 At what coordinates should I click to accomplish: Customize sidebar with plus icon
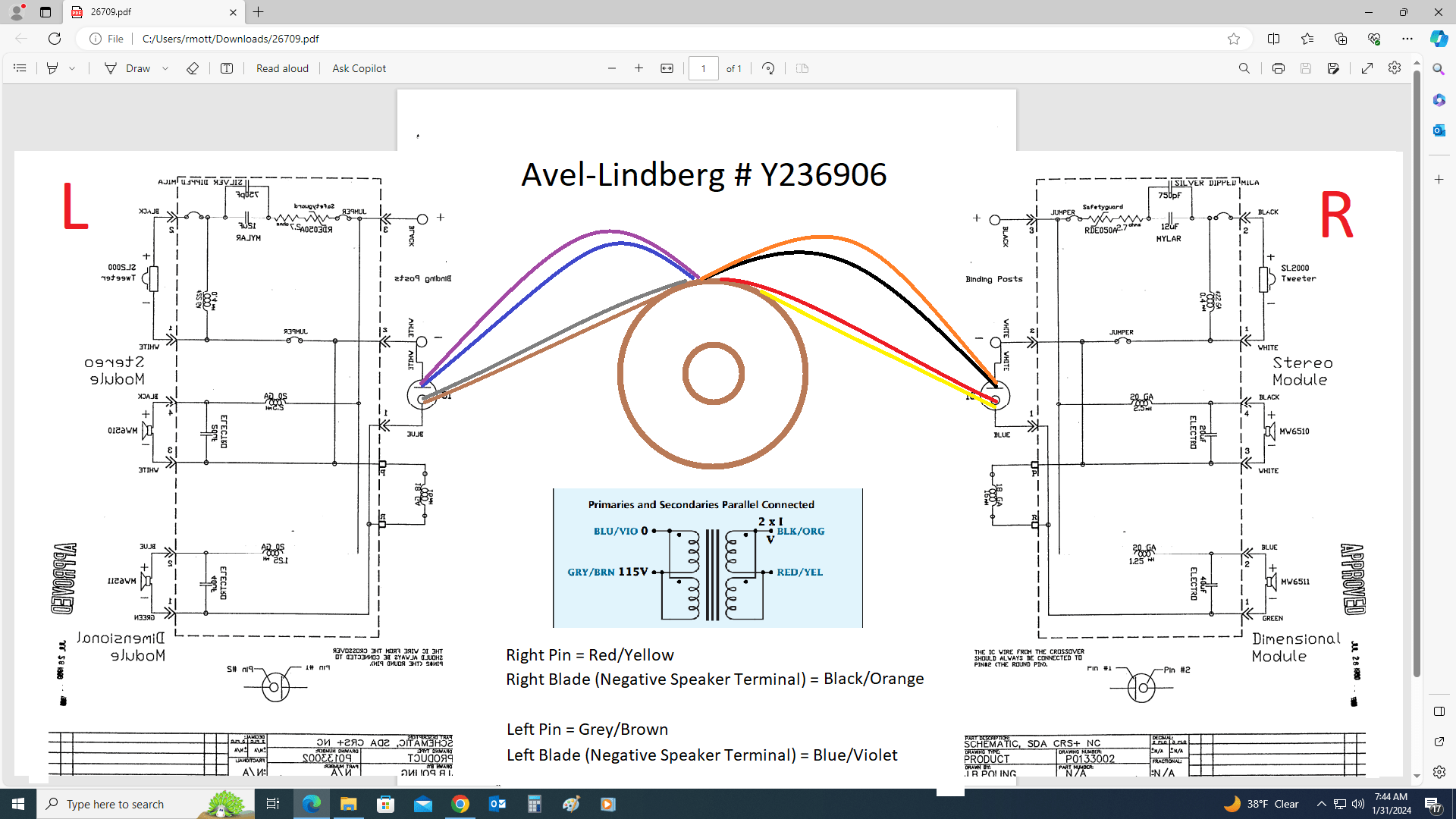pos(1439,180)
